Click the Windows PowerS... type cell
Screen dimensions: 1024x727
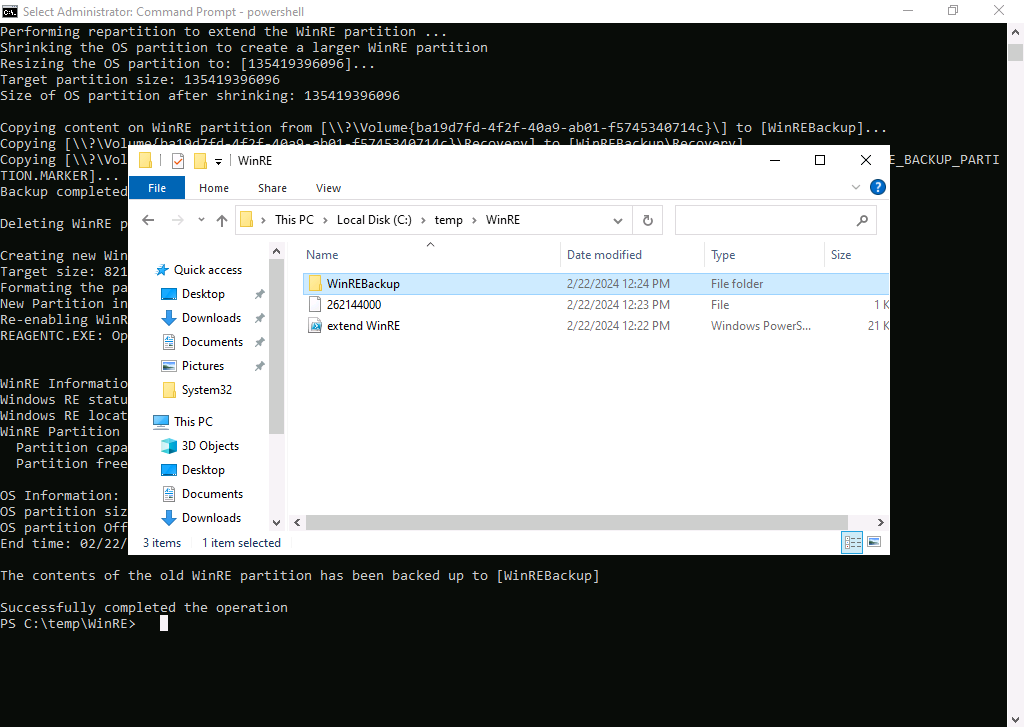[760, 326]
